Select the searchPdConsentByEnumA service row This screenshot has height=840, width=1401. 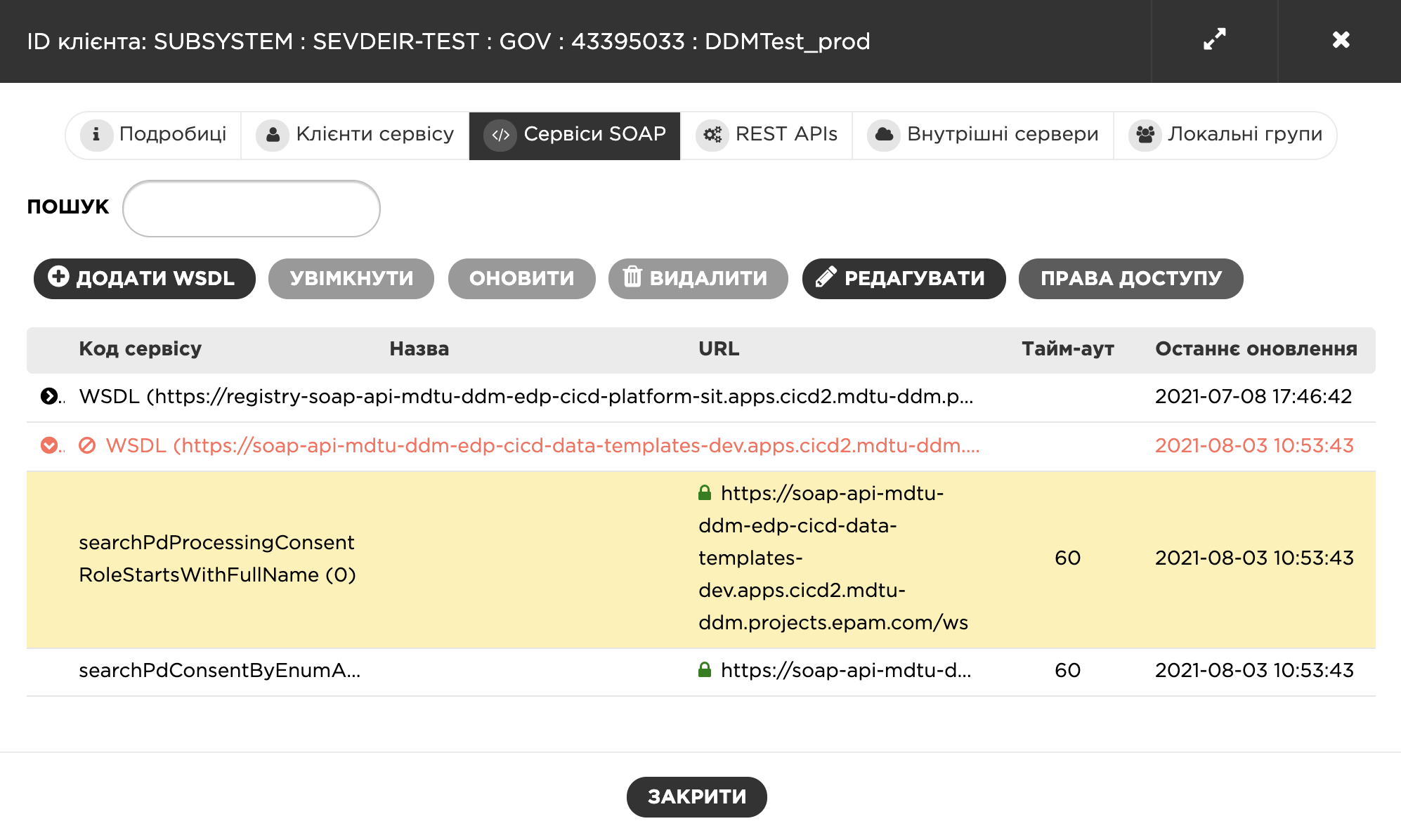tap(219, 670)
